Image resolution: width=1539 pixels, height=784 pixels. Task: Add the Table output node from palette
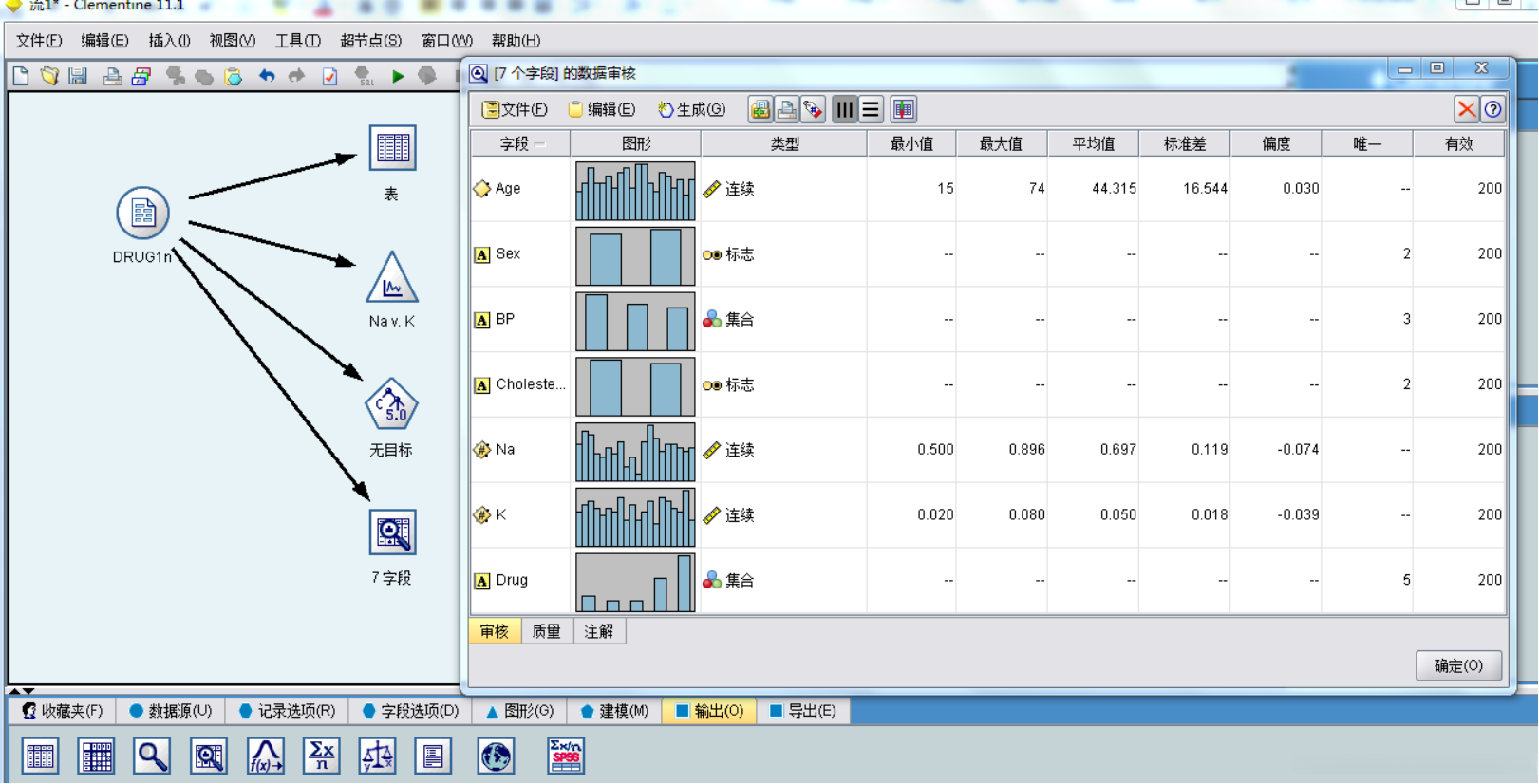[40, 756]
